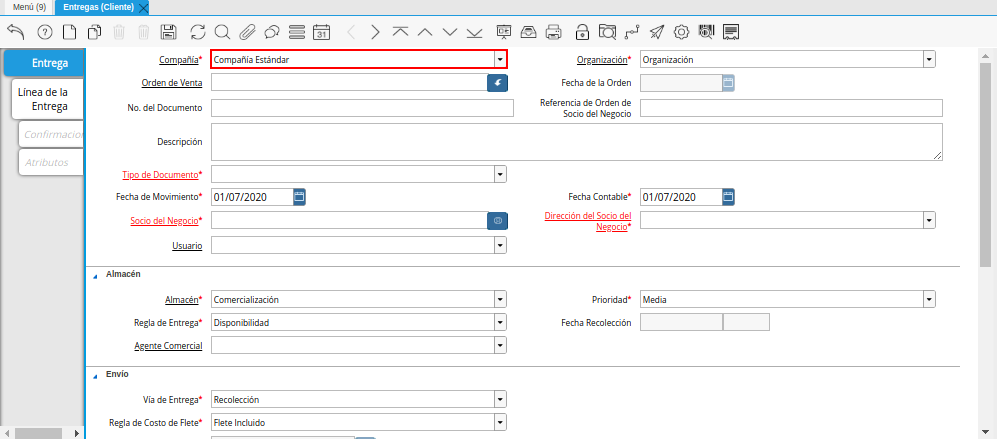Open the Chat bubbles icon
Image resolution: width=997 pixels, height=439 pixels.
click(x=272, y=32)
